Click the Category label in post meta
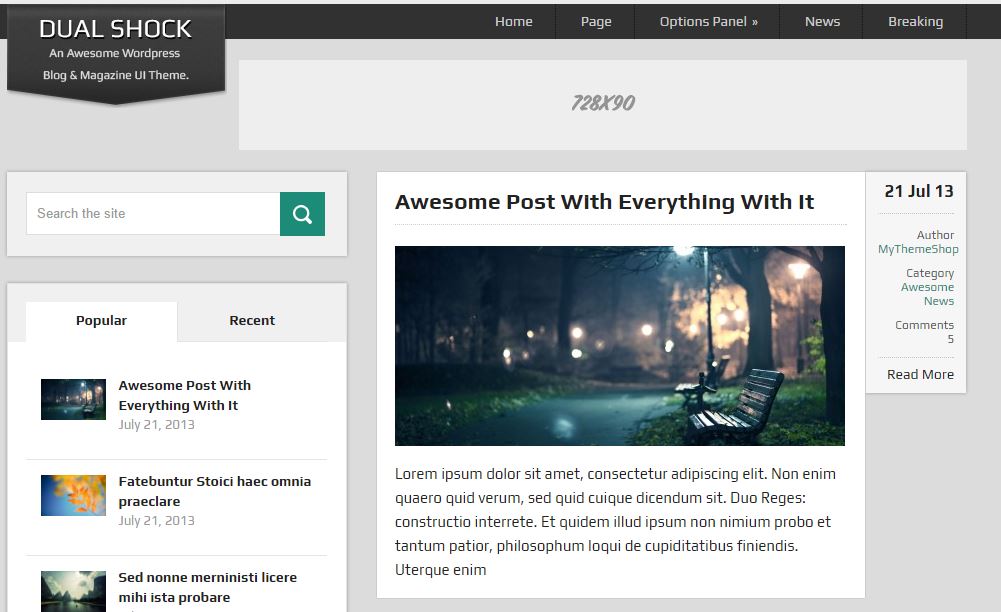 tap(930, 273)
